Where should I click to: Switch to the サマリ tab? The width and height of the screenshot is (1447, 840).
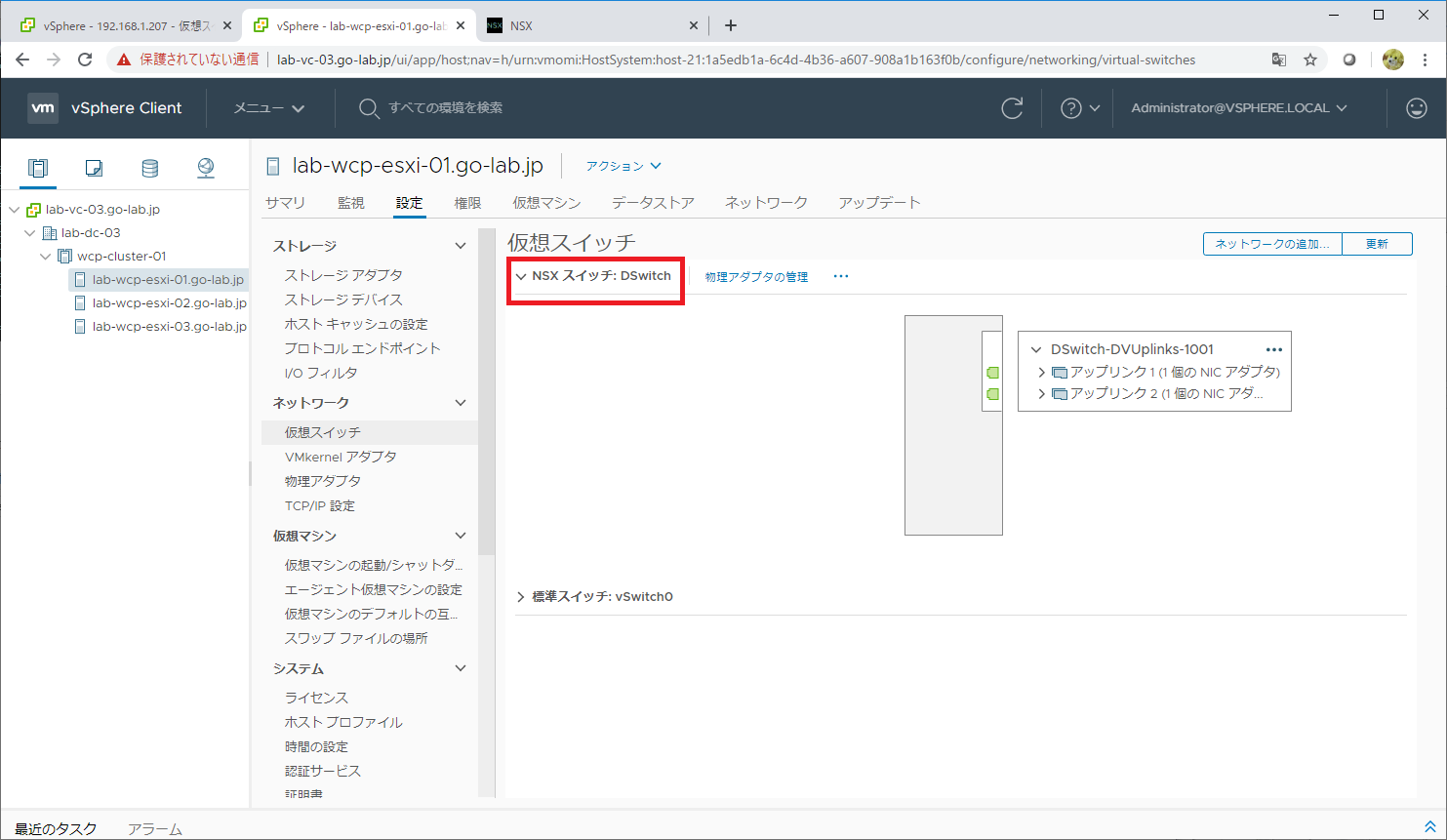coord(285,203)
